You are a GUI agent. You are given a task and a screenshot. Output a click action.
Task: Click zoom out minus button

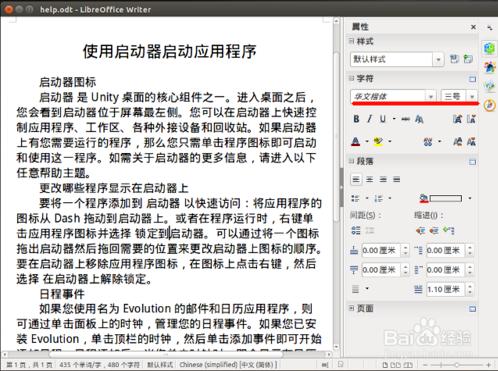(426, 365)
